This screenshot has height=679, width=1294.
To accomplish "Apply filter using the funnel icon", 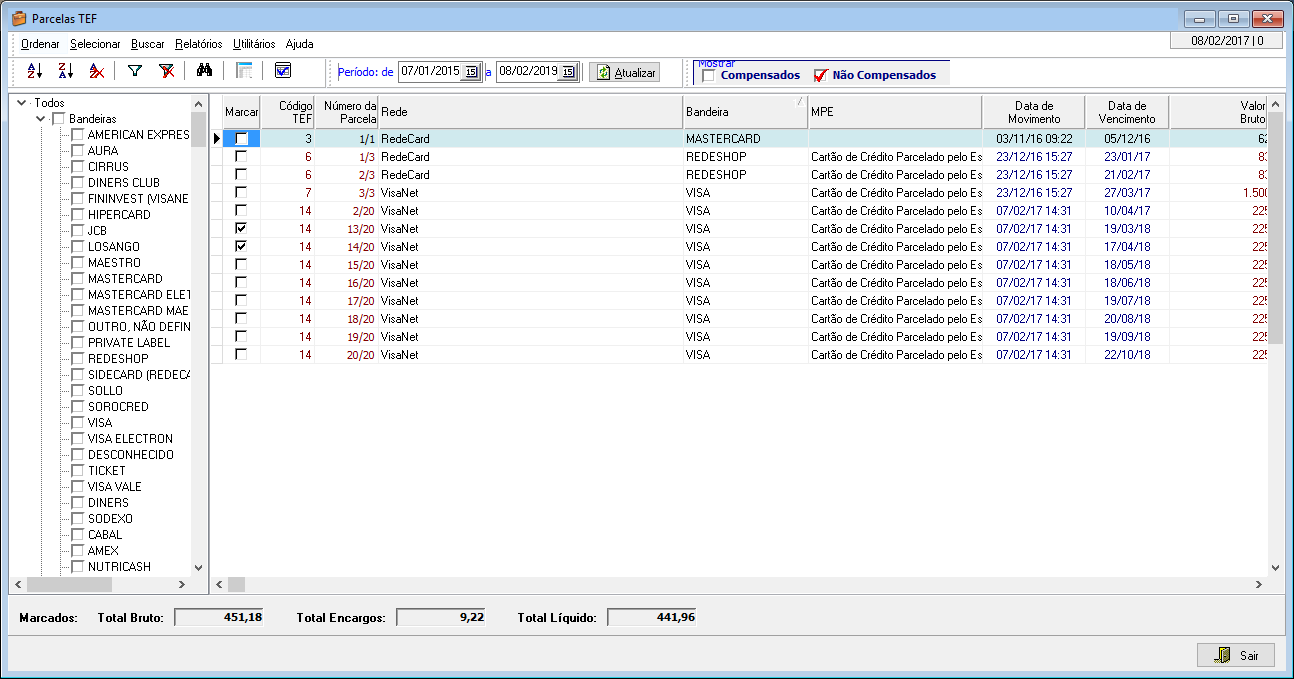I will [x=135, y=71].
